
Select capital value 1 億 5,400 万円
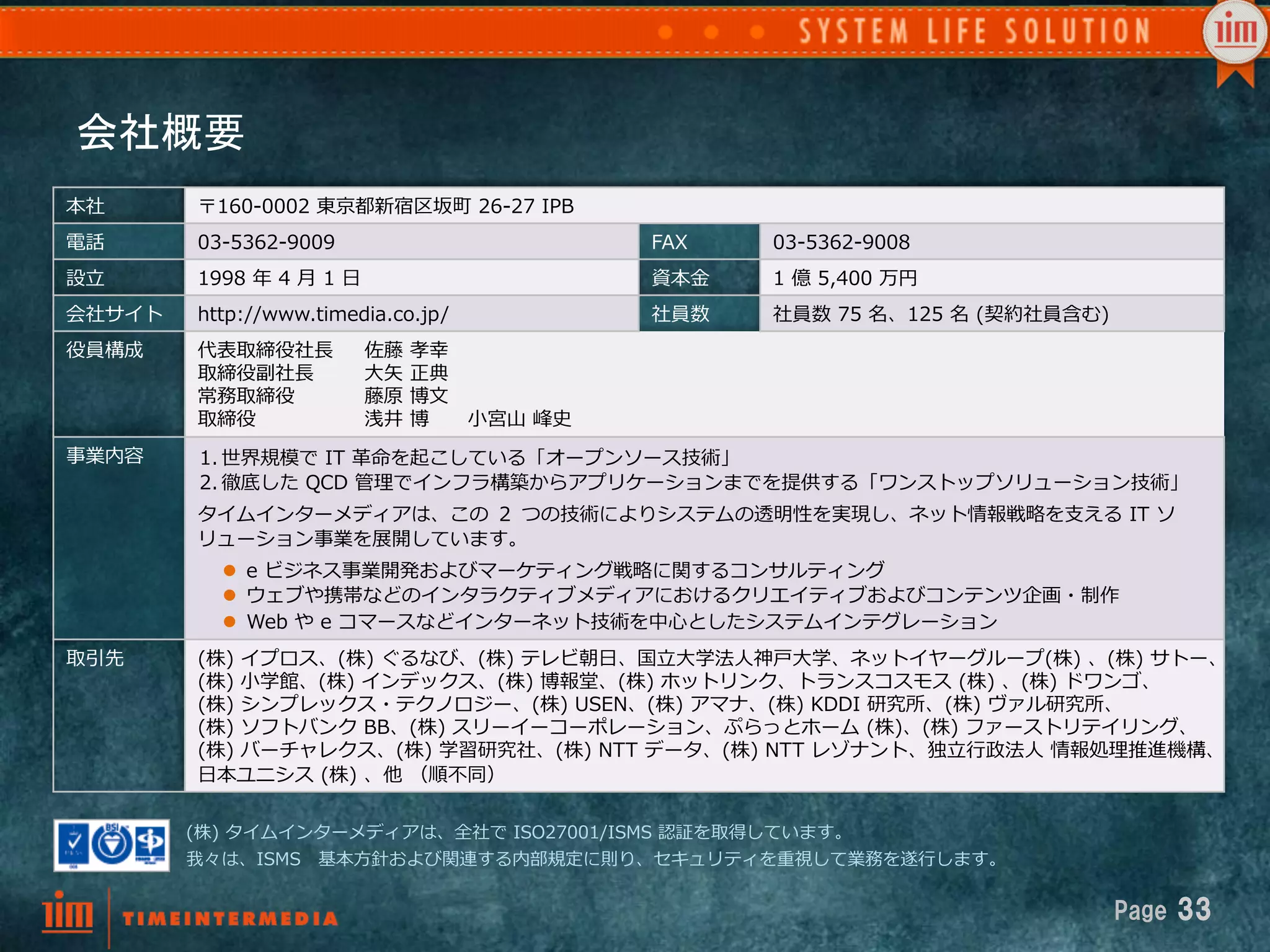tap(845, 278)
